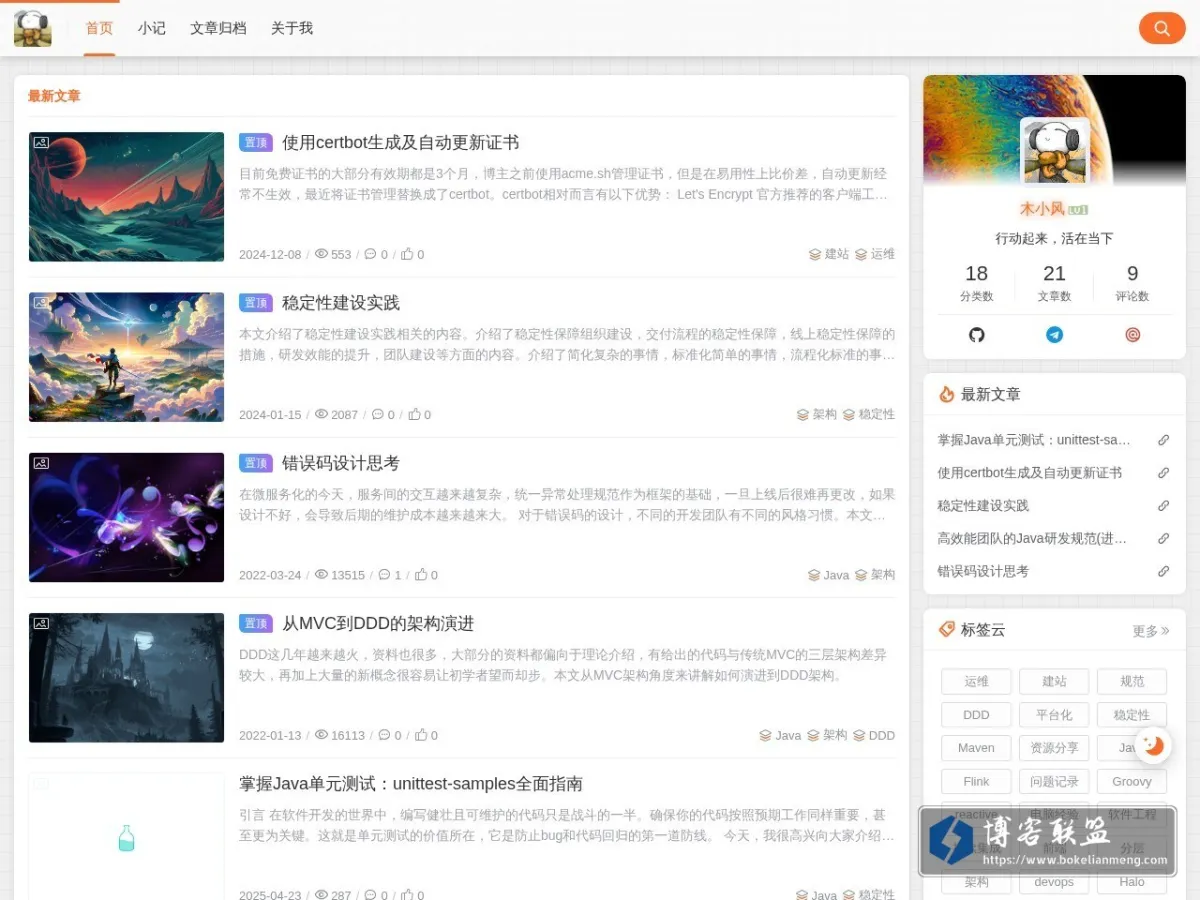Click author name 木小风
The width and height of the screenshot is (1200, 900).
(1042, 209)
